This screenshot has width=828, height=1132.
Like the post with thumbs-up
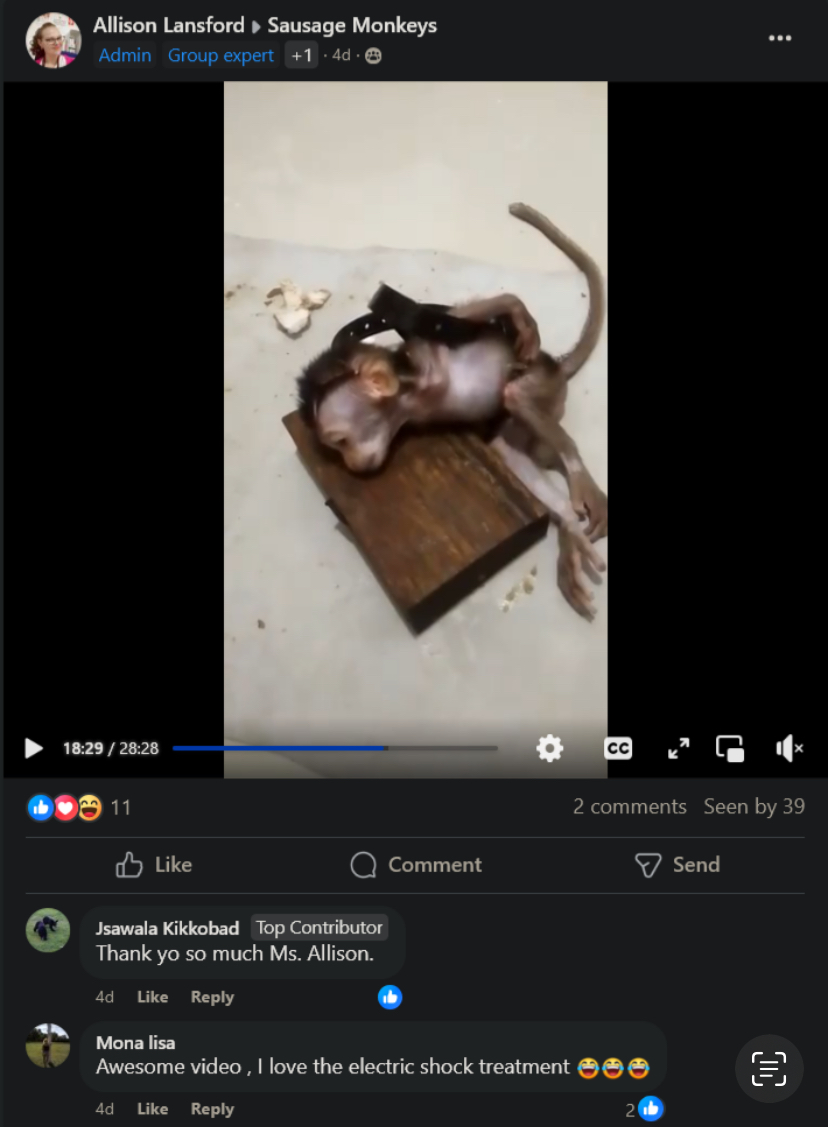coord(154,864)
